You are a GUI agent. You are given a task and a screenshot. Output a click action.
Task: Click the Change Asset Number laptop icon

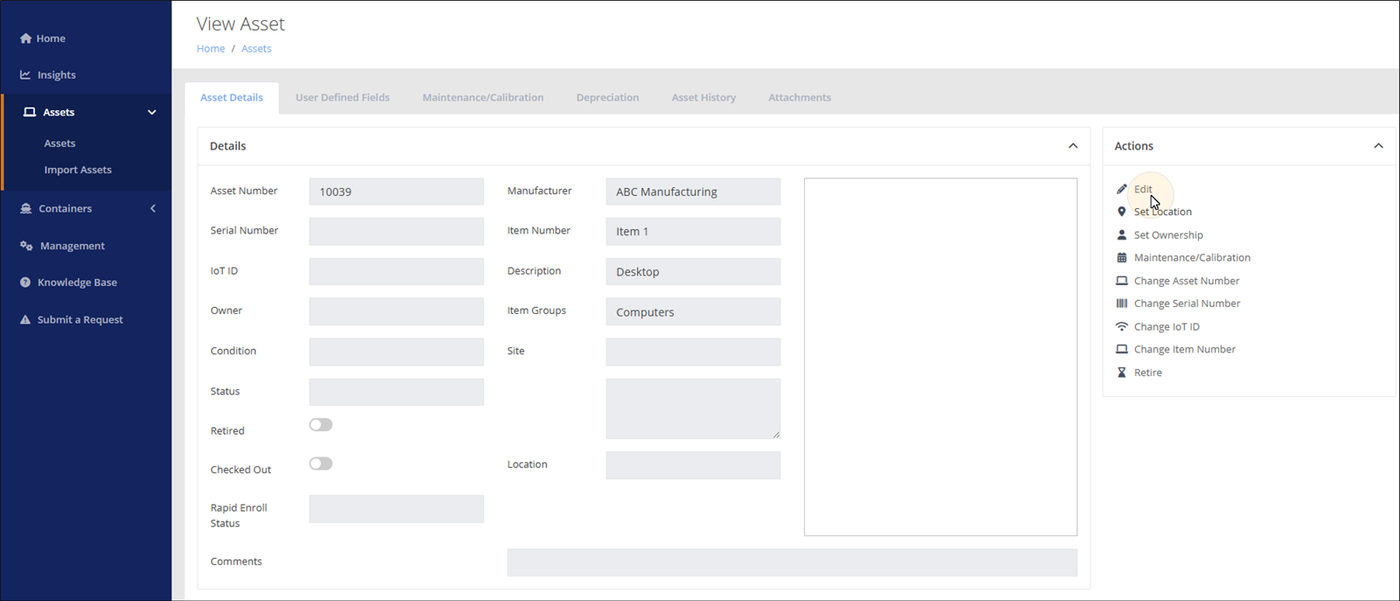pos(1122,281)
